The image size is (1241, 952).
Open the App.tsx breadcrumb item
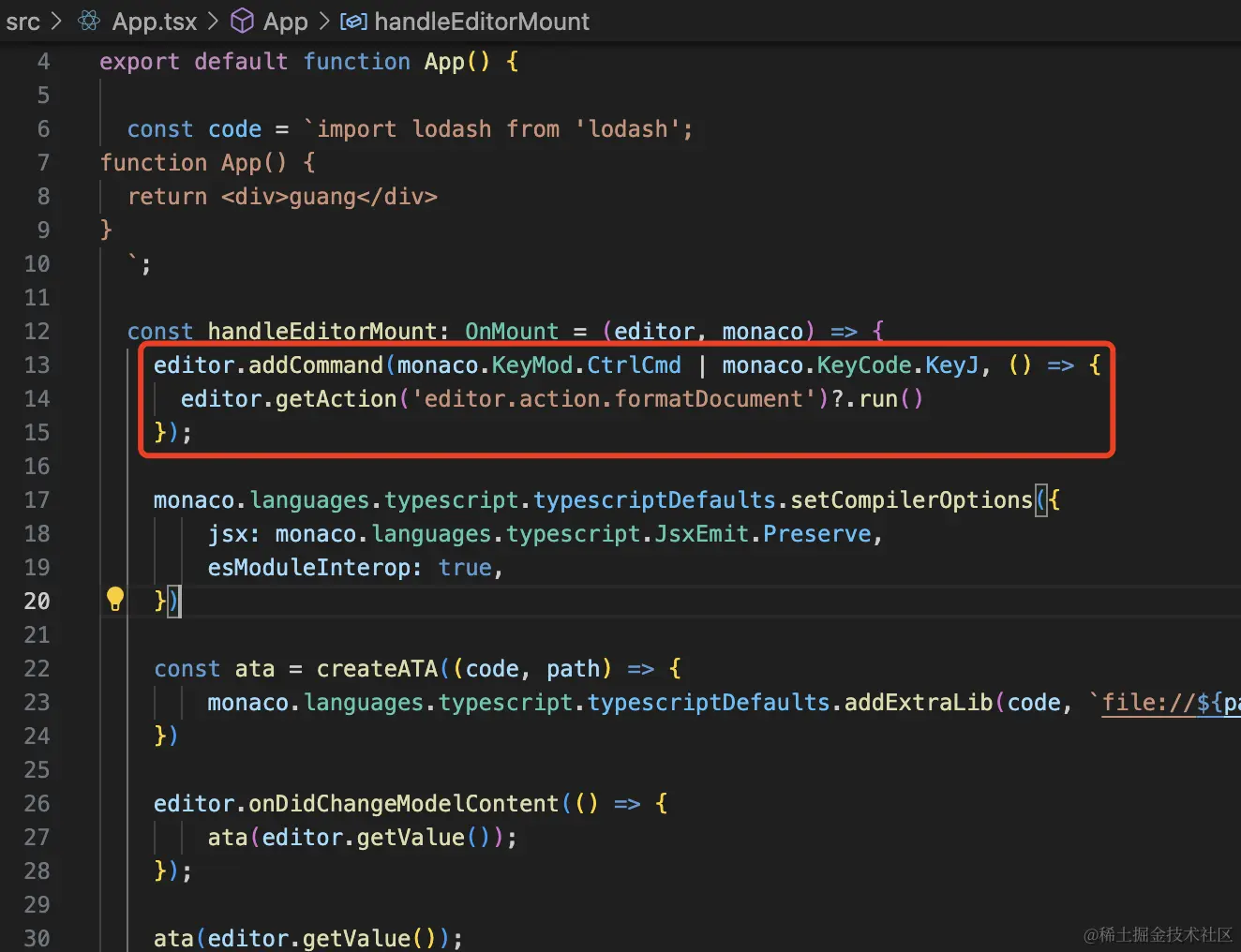pyautogui.click(x=155, y=22)
